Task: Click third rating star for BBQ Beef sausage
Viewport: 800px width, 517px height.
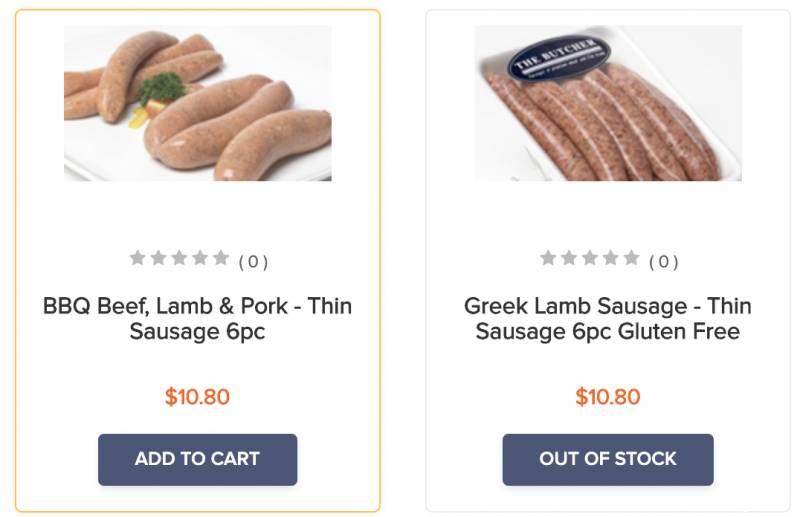Action: (180, 259)
